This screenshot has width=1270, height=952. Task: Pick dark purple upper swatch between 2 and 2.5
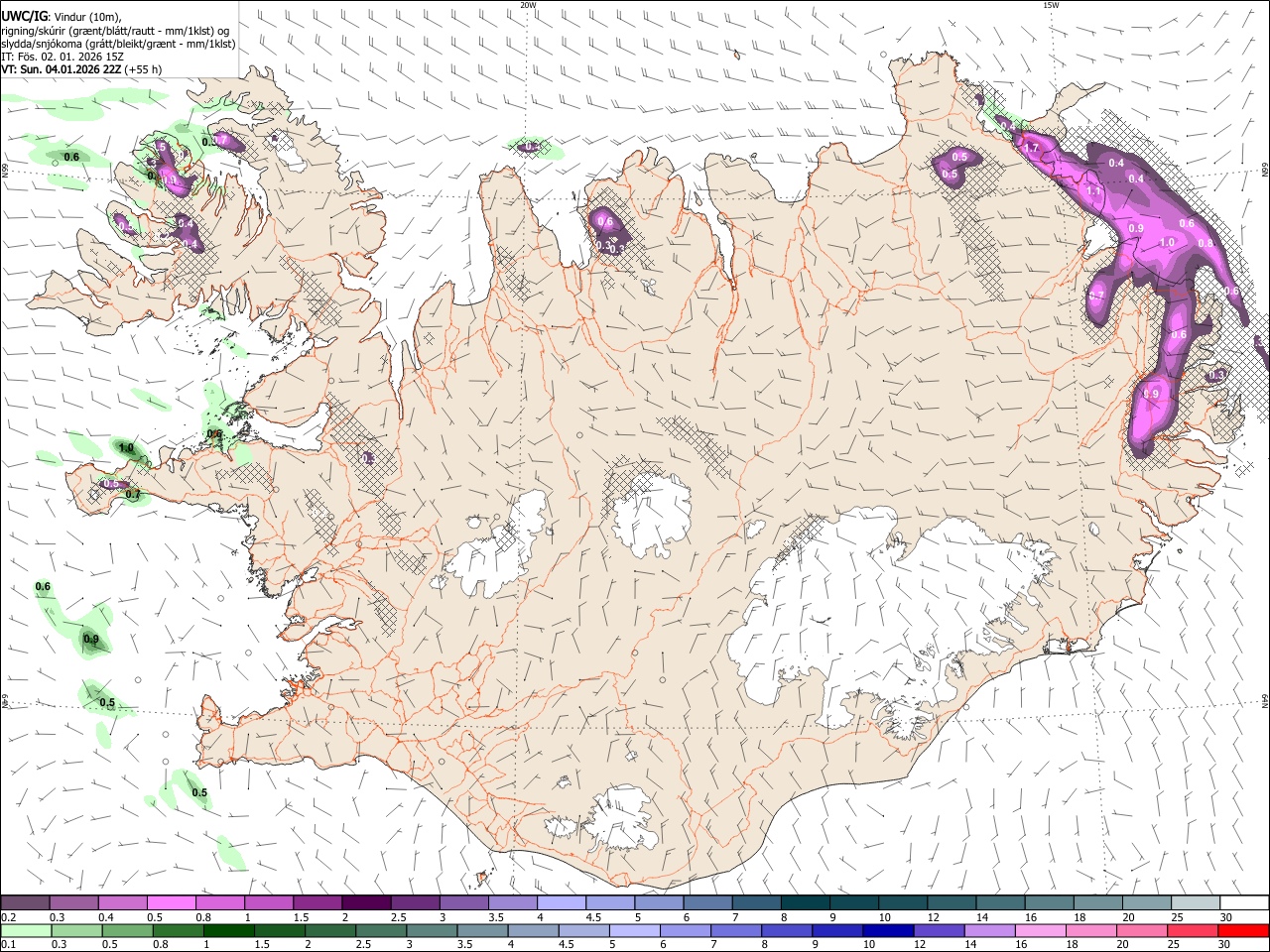[x=366, y=903]
